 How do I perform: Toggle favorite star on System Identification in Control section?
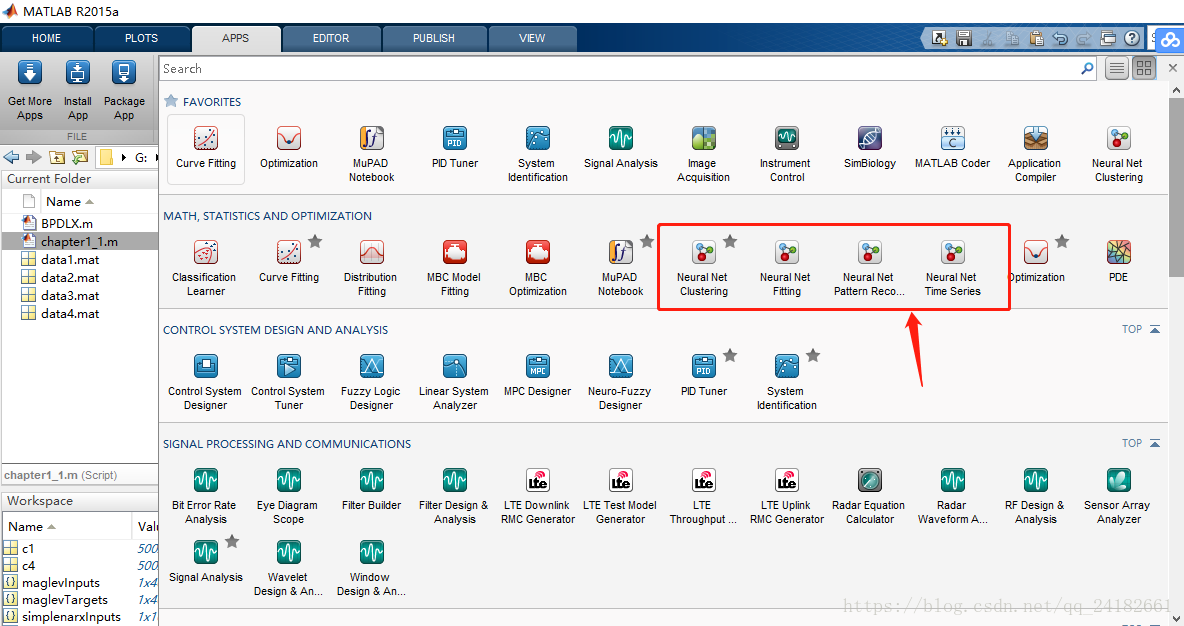[x=813, y=356]
